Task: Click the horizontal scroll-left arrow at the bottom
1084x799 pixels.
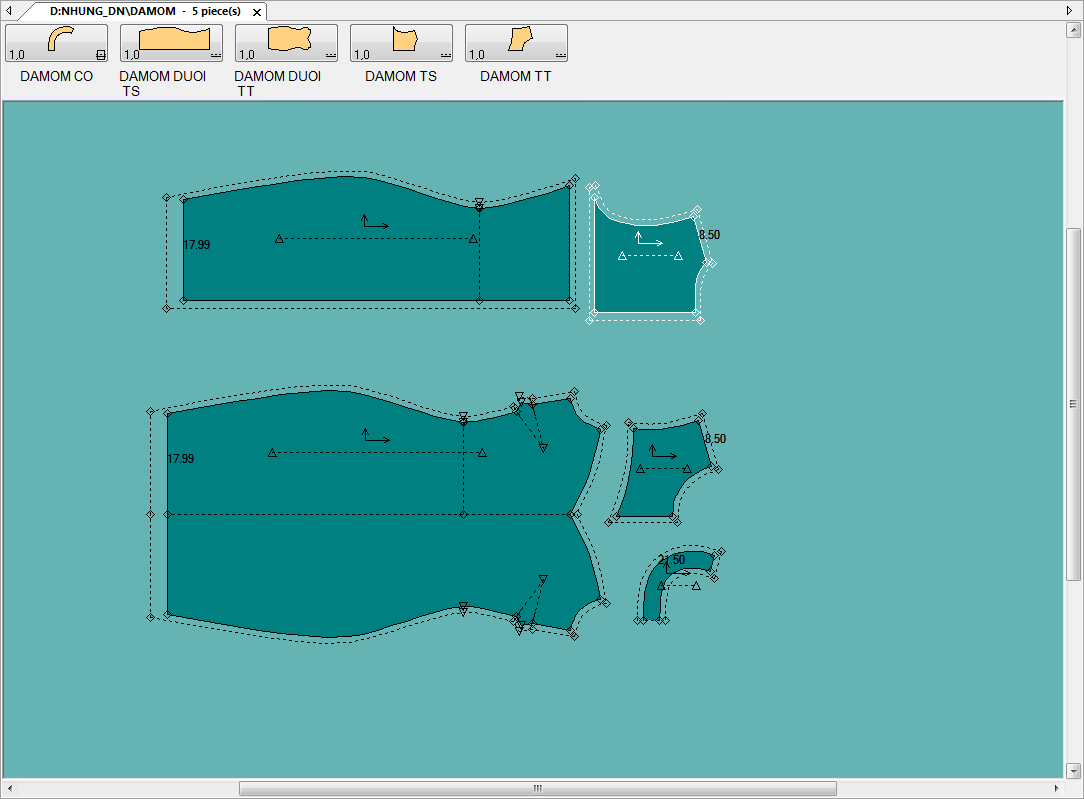Action: tap(9, 789)
